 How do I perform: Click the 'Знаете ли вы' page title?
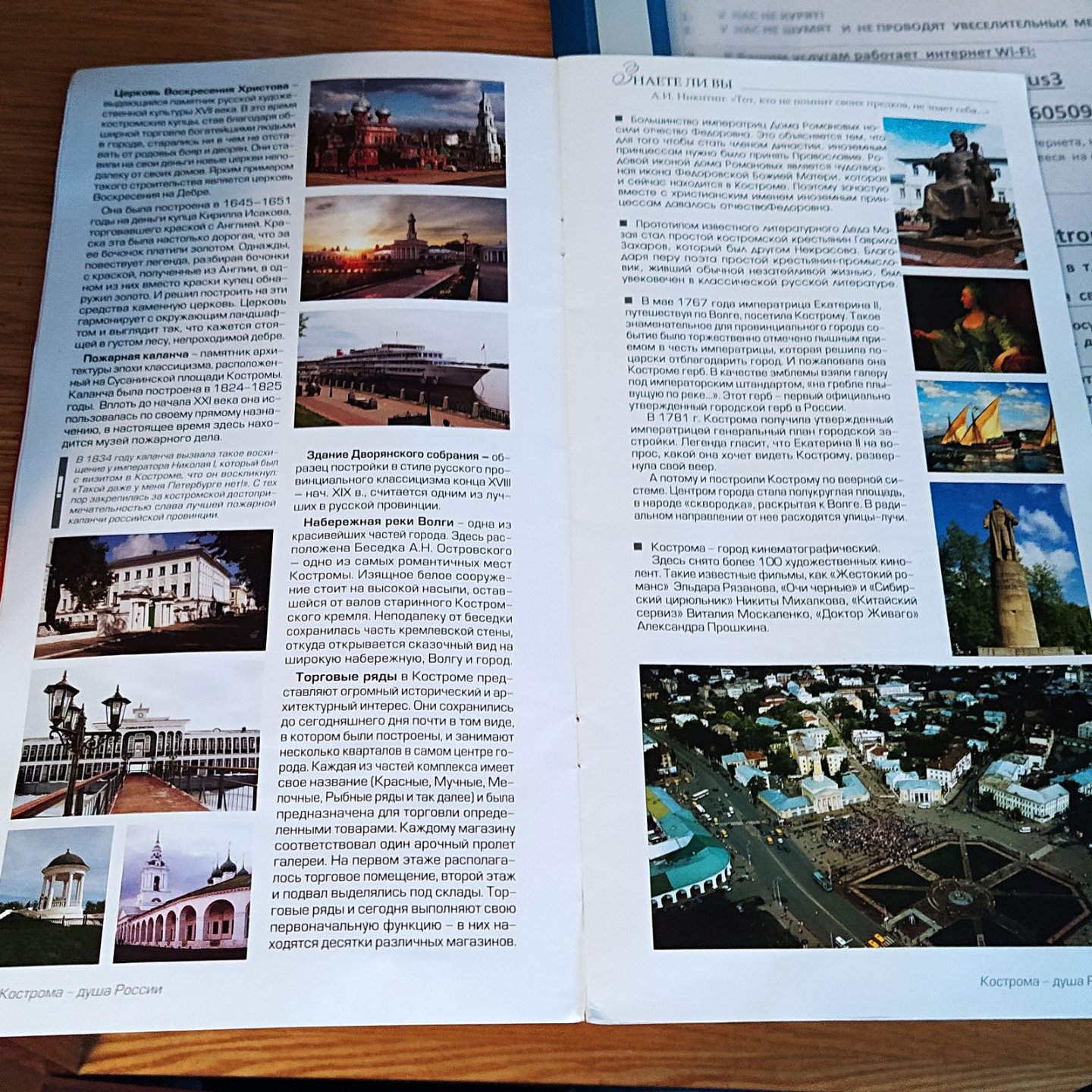click(673, 80)
